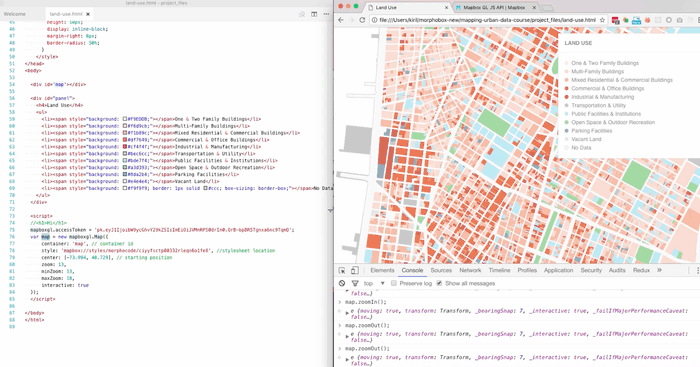Click the mapboxgl.accessToken line in editor

[x=162, y=230]
